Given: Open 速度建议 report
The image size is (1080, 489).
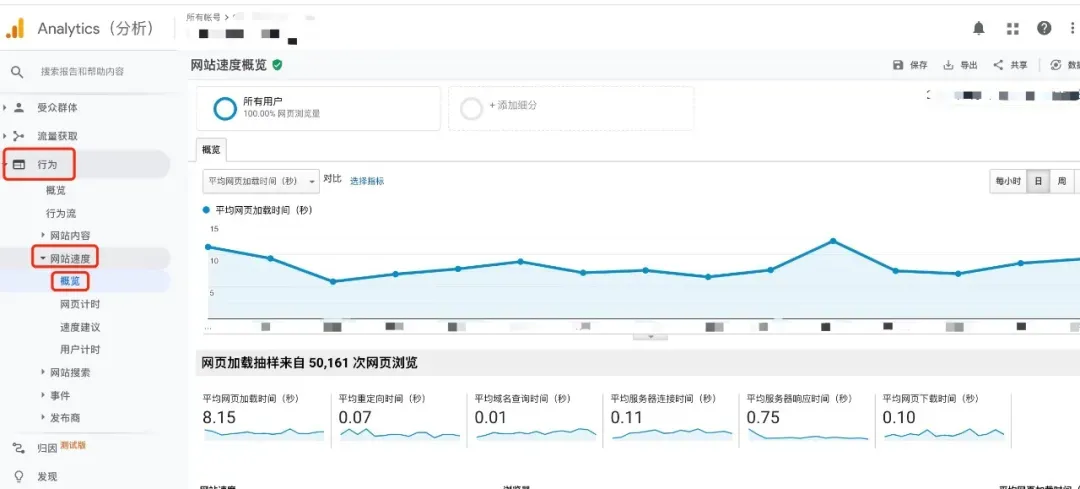Looking at the screenshot, I should click(x=80, y=327).
